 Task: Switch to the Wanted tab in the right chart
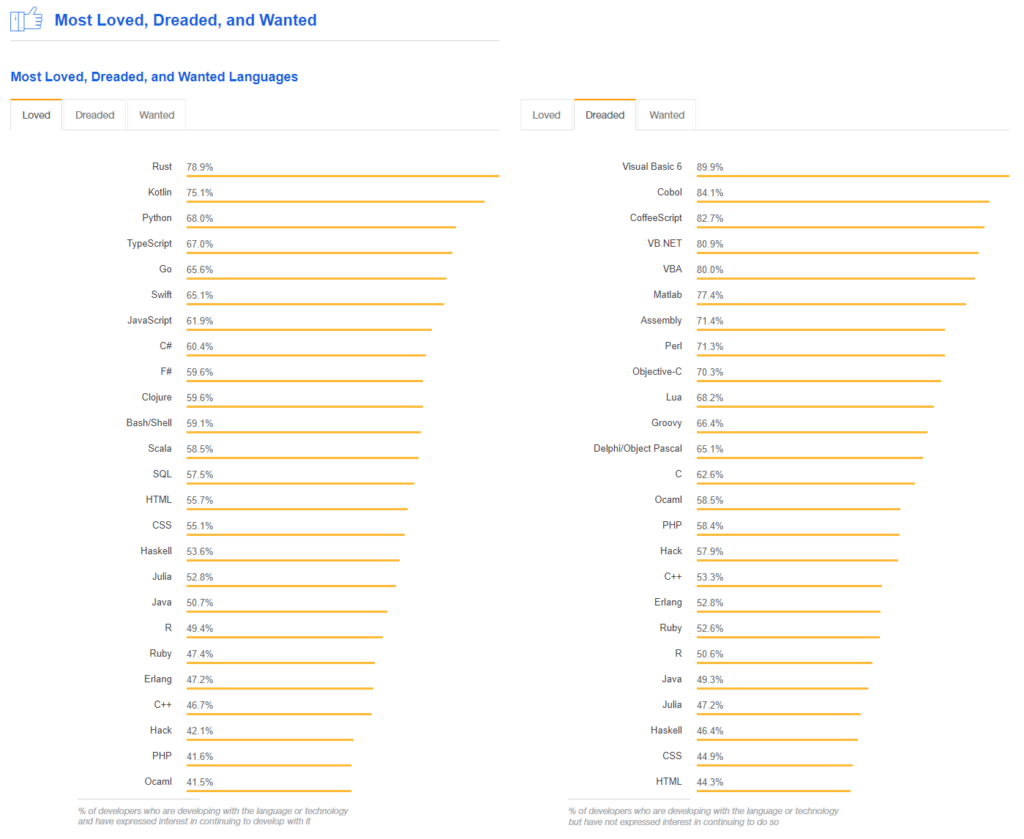(x=667, y=115)
